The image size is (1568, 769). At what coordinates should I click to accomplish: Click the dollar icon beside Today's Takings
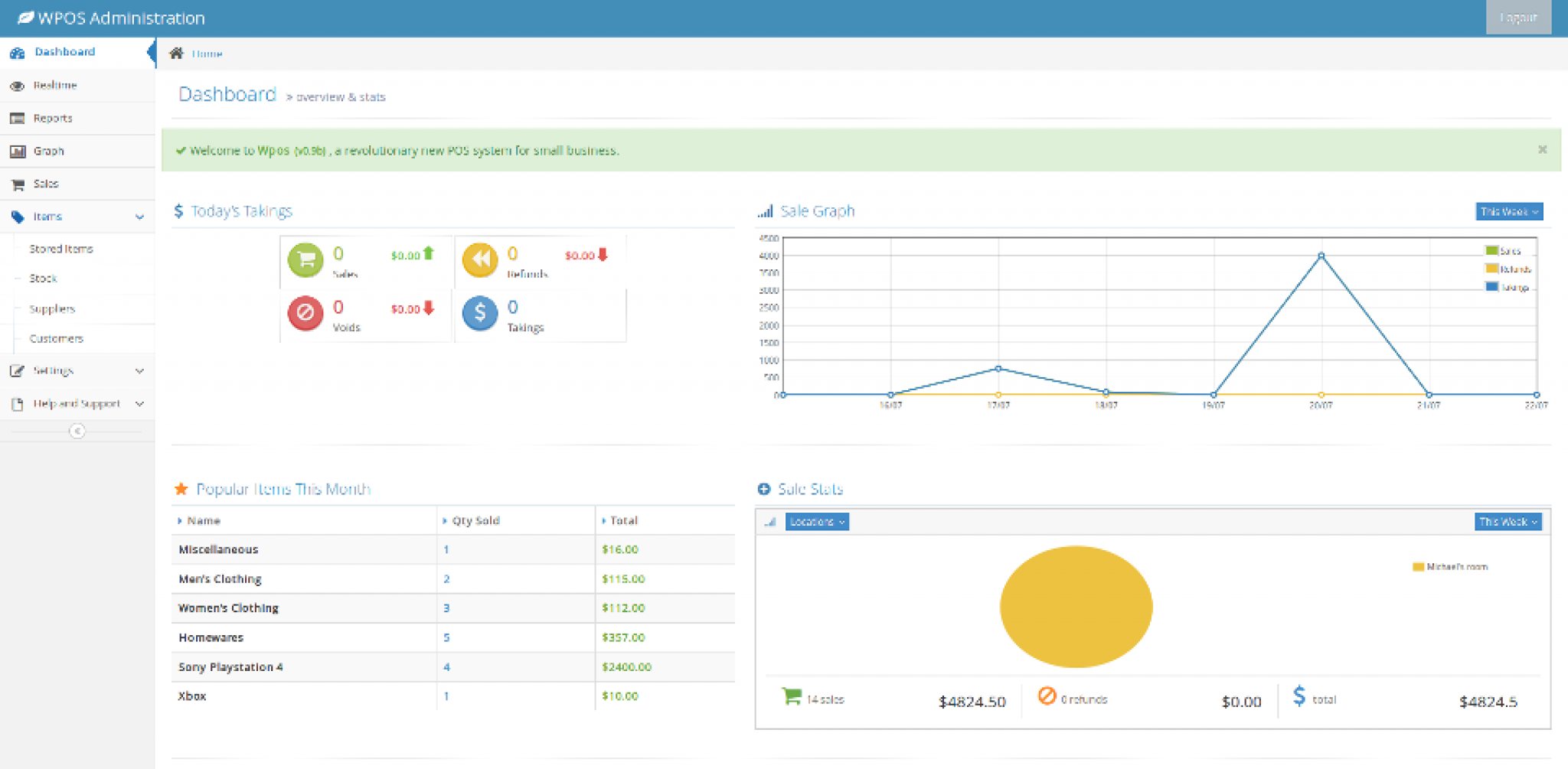[180, 210]
